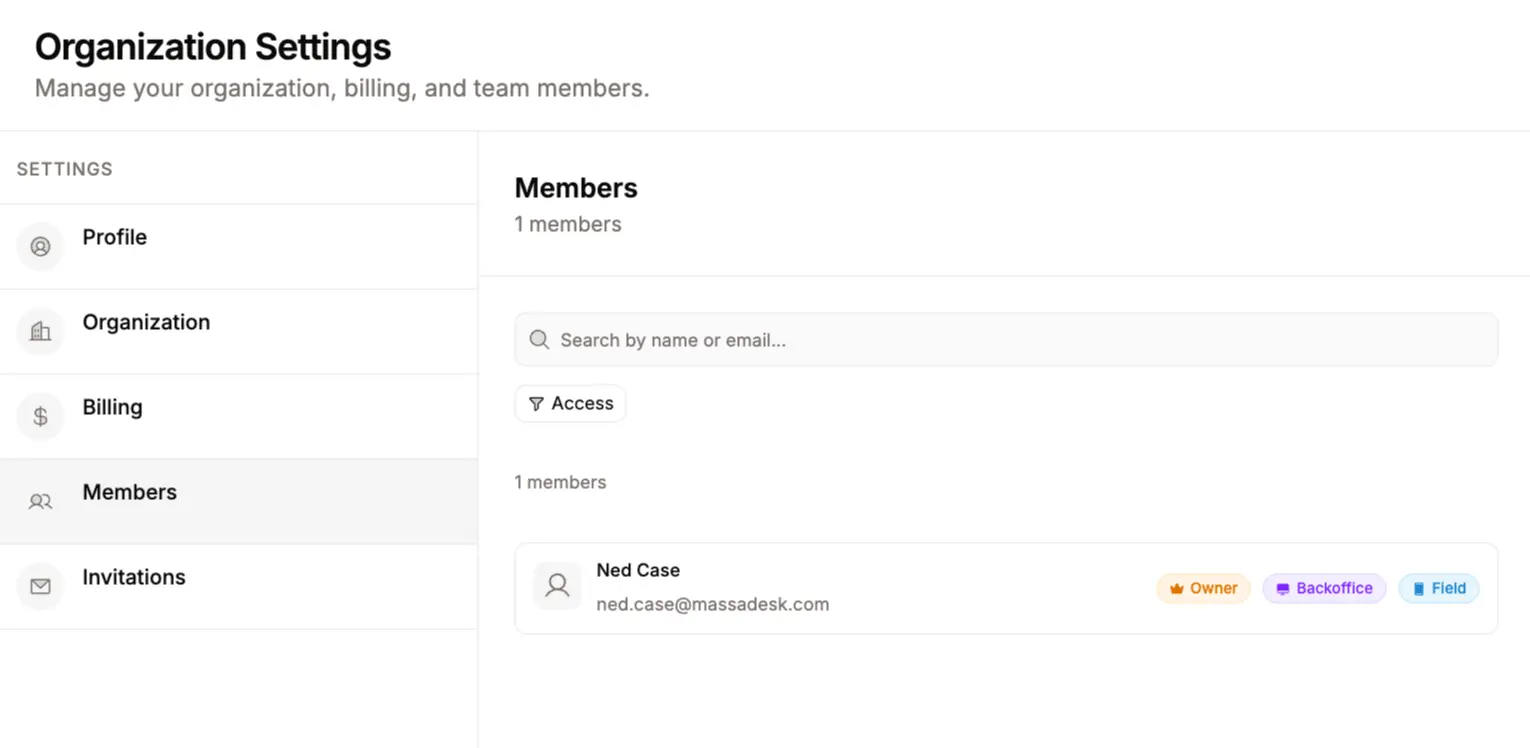
Task: Select the Members sidebar item
Action: (130, 492)
